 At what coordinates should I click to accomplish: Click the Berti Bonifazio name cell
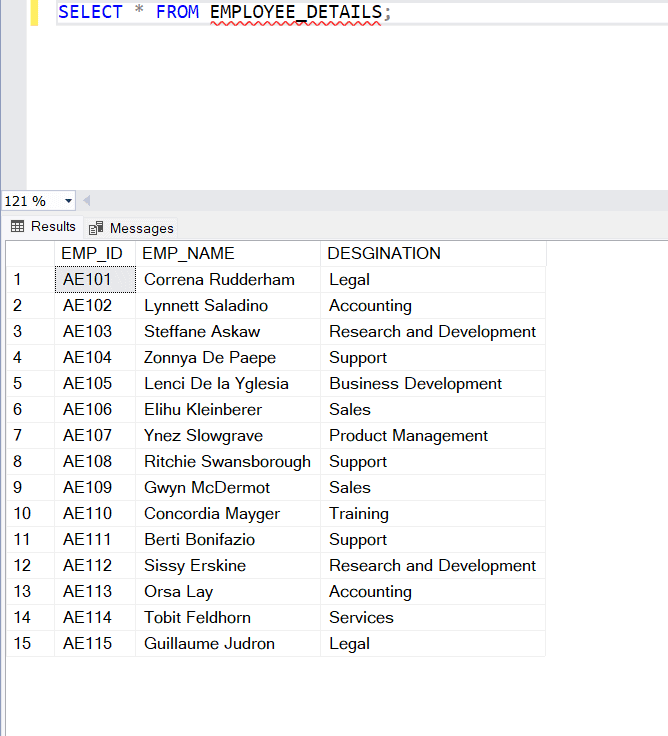pyautogui.click(x=228, y=539)
